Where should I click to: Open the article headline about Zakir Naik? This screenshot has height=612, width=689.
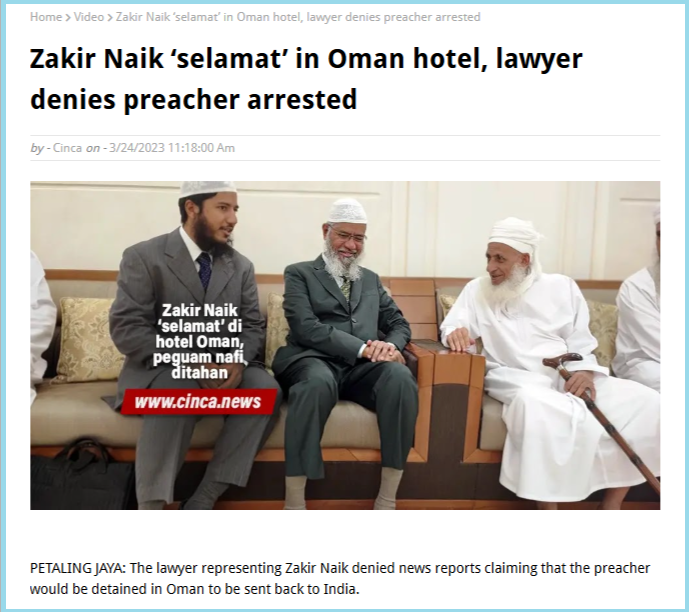pyautogui.click(x=306, y=79)
